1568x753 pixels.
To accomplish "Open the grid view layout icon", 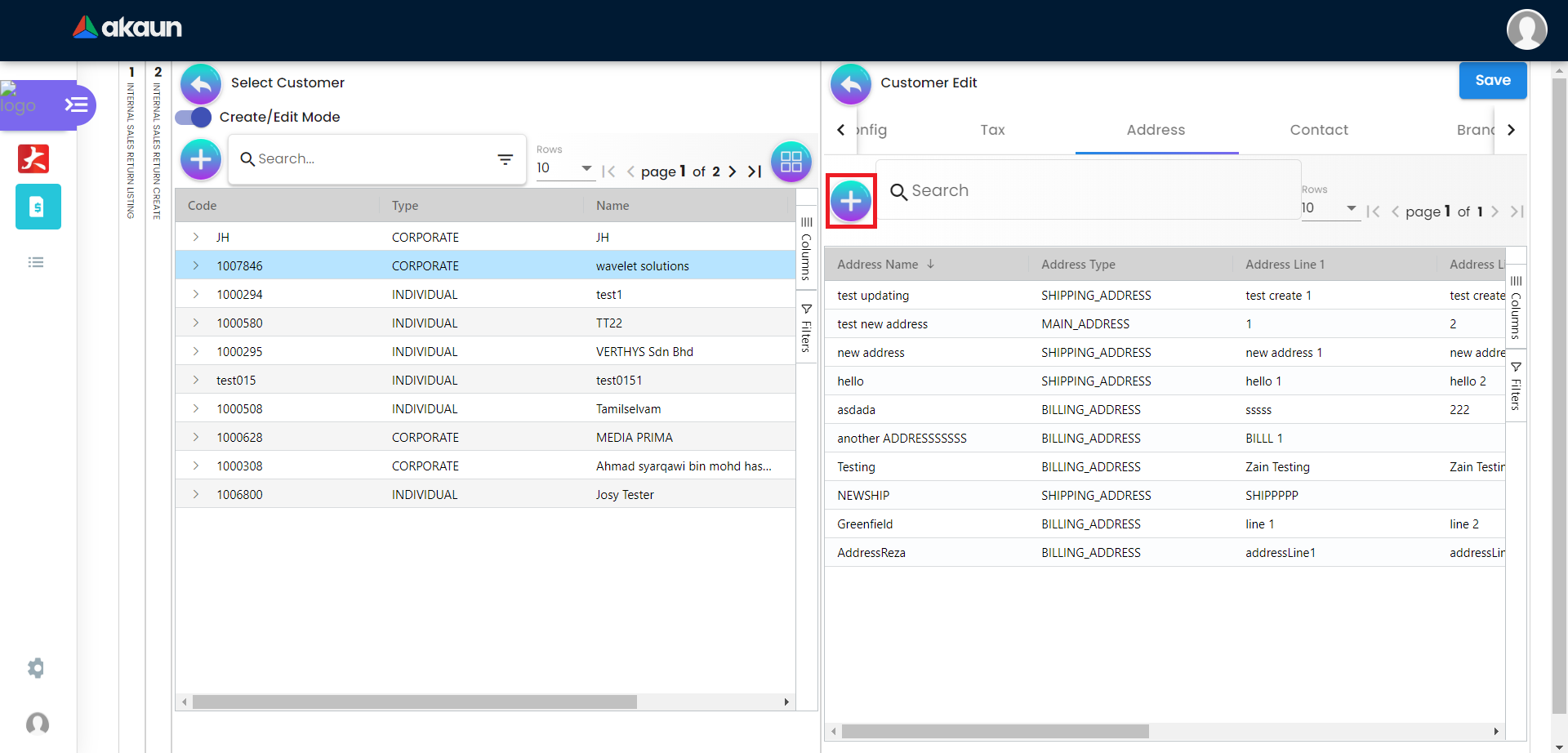I will [x=791, y=161].
